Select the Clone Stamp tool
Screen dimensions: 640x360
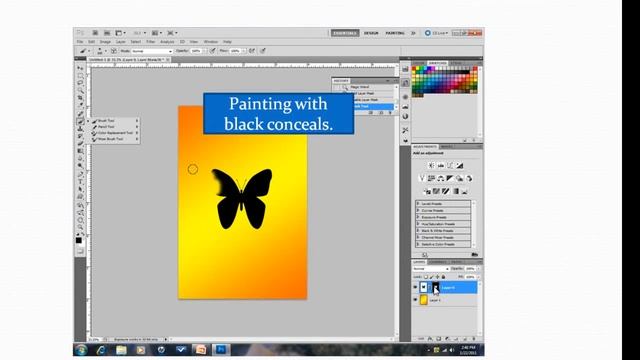click(x=80, y=129)
